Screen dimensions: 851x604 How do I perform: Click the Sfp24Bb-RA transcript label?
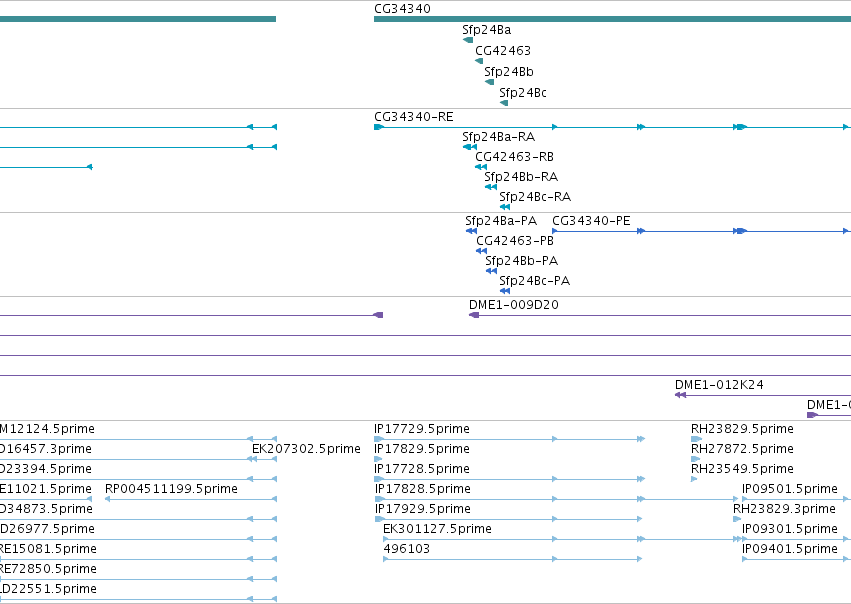pyautogui.click(x=521, y=177)
